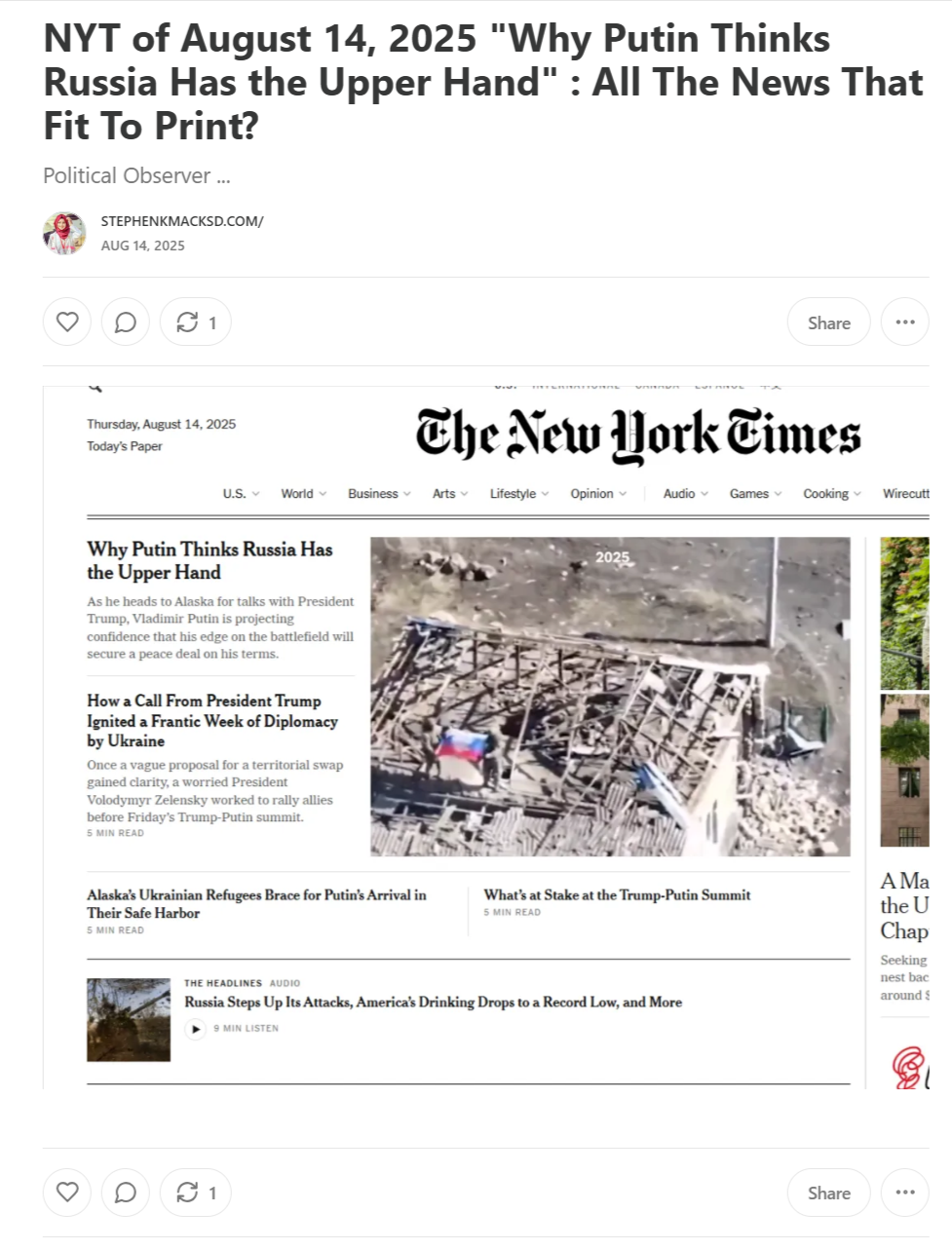
Task: Open STEPHENKMACKSD.COM/ publication link
Action: pos(182,221)
